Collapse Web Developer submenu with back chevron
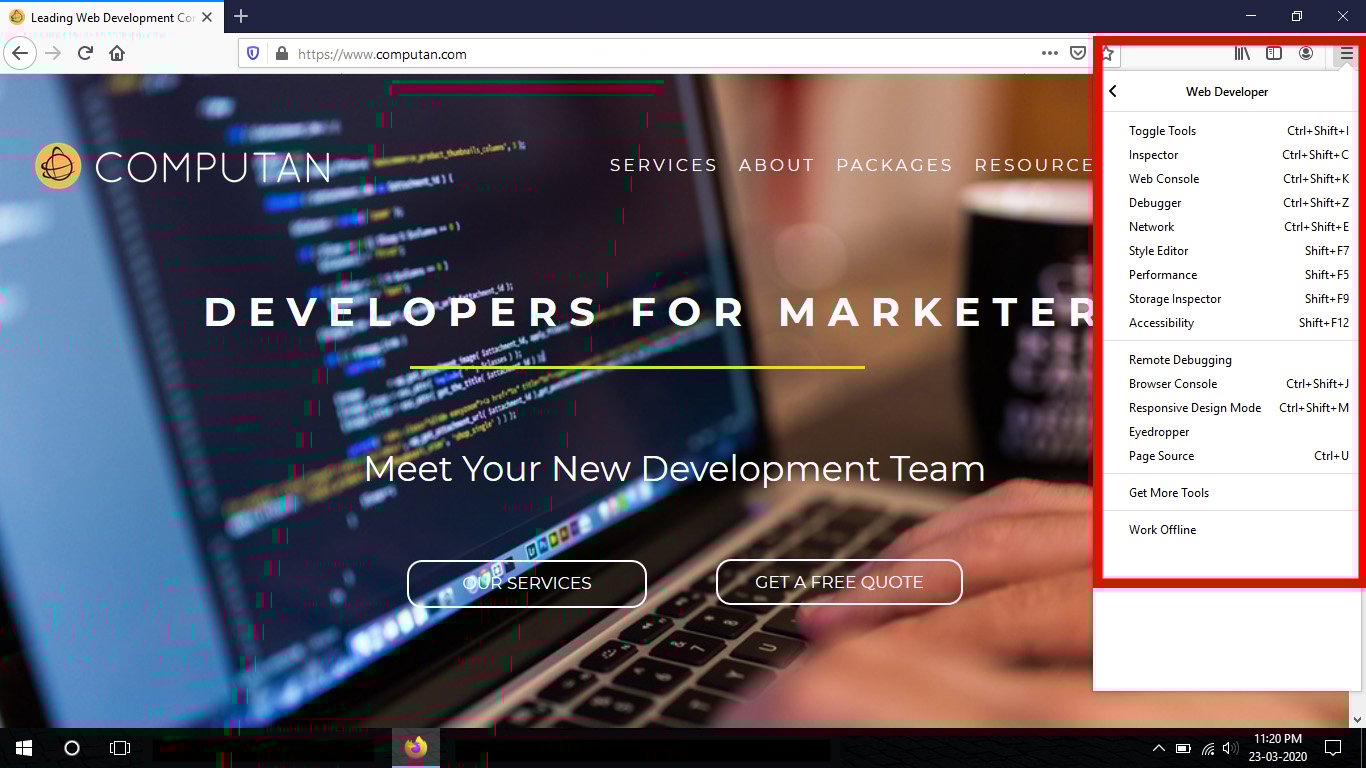Image resolution: width=1366 pixels, height=768 pixels. pos(1113,91)
